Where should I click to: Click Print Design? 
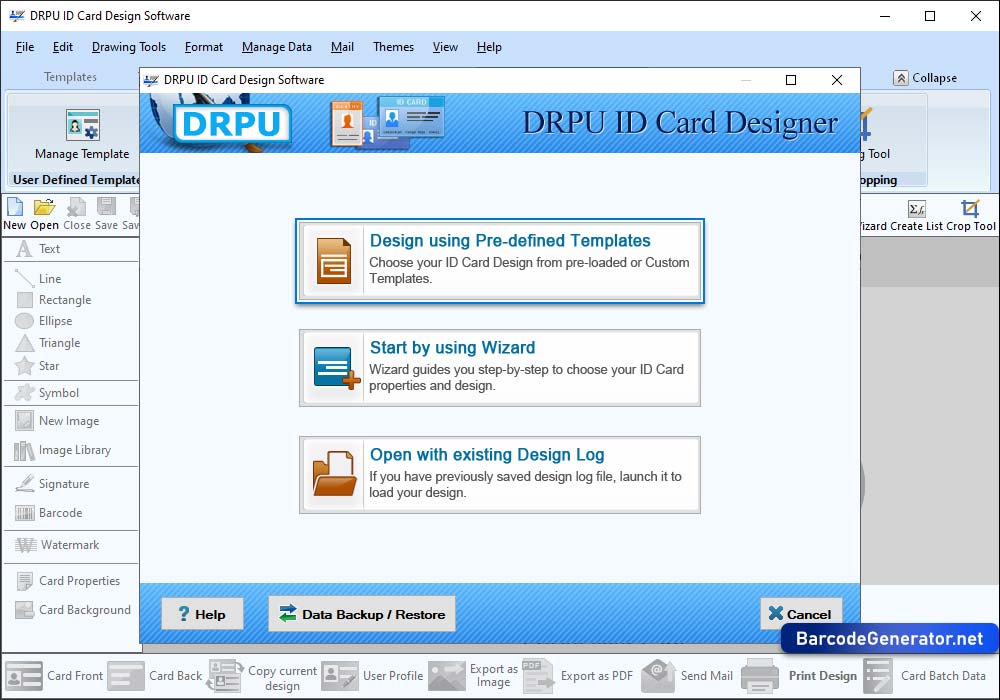point(800,676)
